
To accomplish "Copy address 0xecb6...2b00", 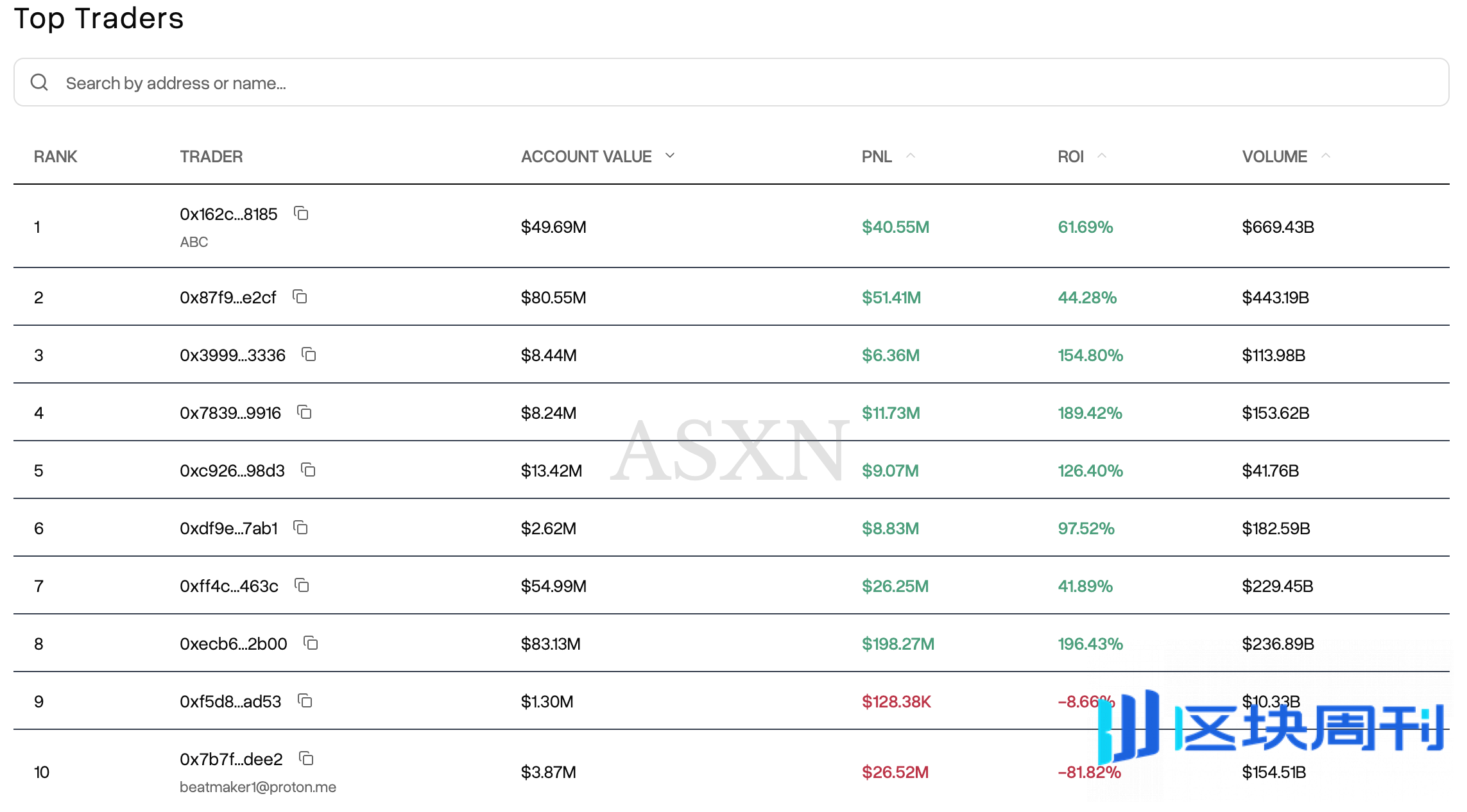I will [x=311, y=643].
